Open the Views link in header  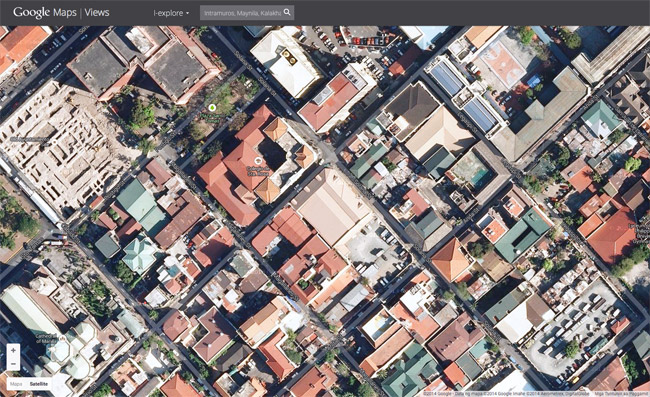(97, 12)
